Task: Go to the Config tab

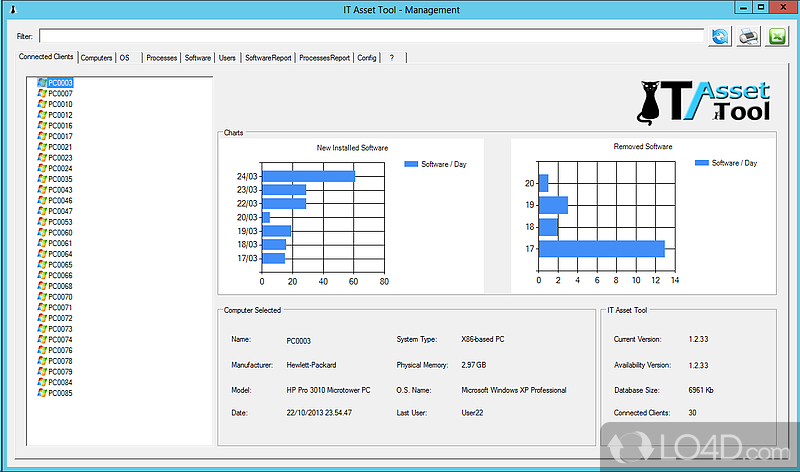Action: pos(367,58)
